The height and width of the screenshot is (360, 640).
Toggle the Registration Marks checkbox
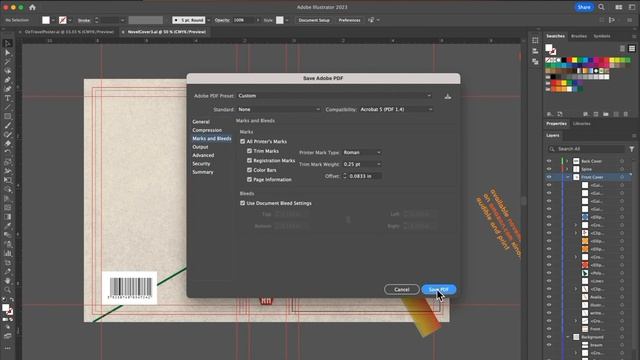point(249,160)
